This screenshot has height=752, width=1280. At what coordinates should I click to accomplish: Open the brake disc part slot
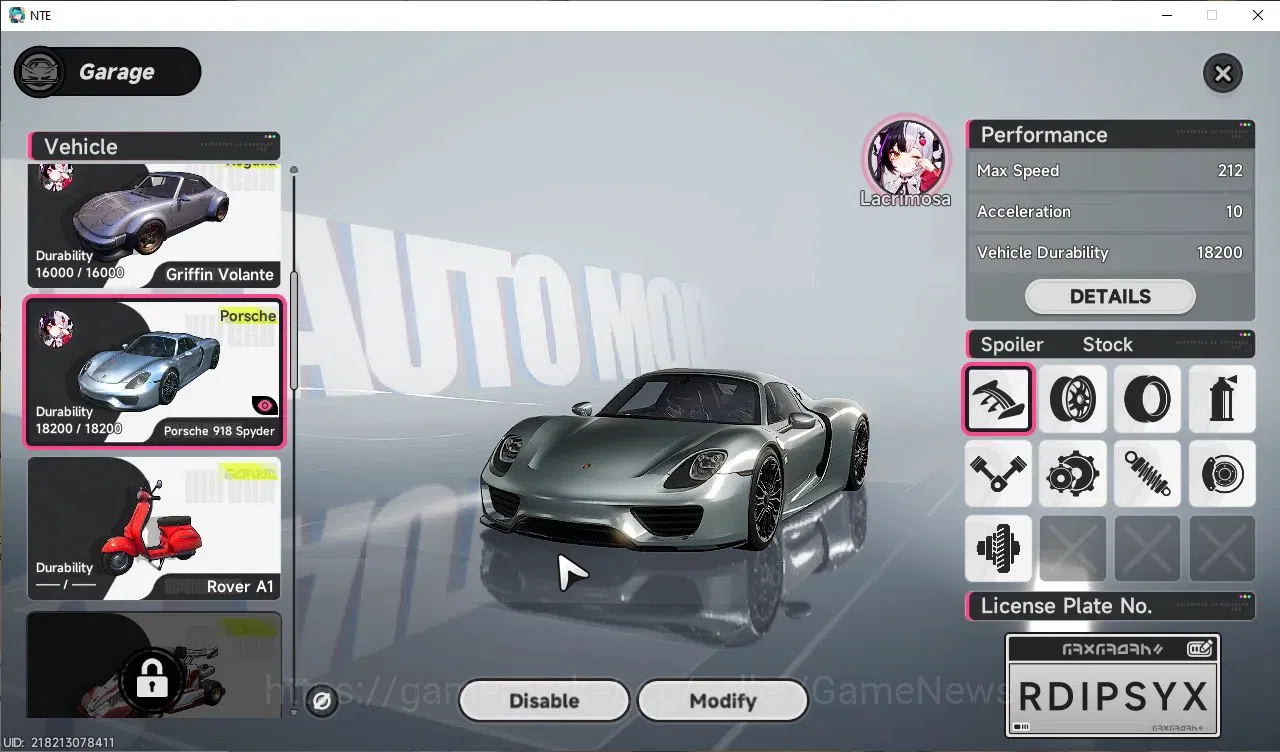click(1222, 473)
